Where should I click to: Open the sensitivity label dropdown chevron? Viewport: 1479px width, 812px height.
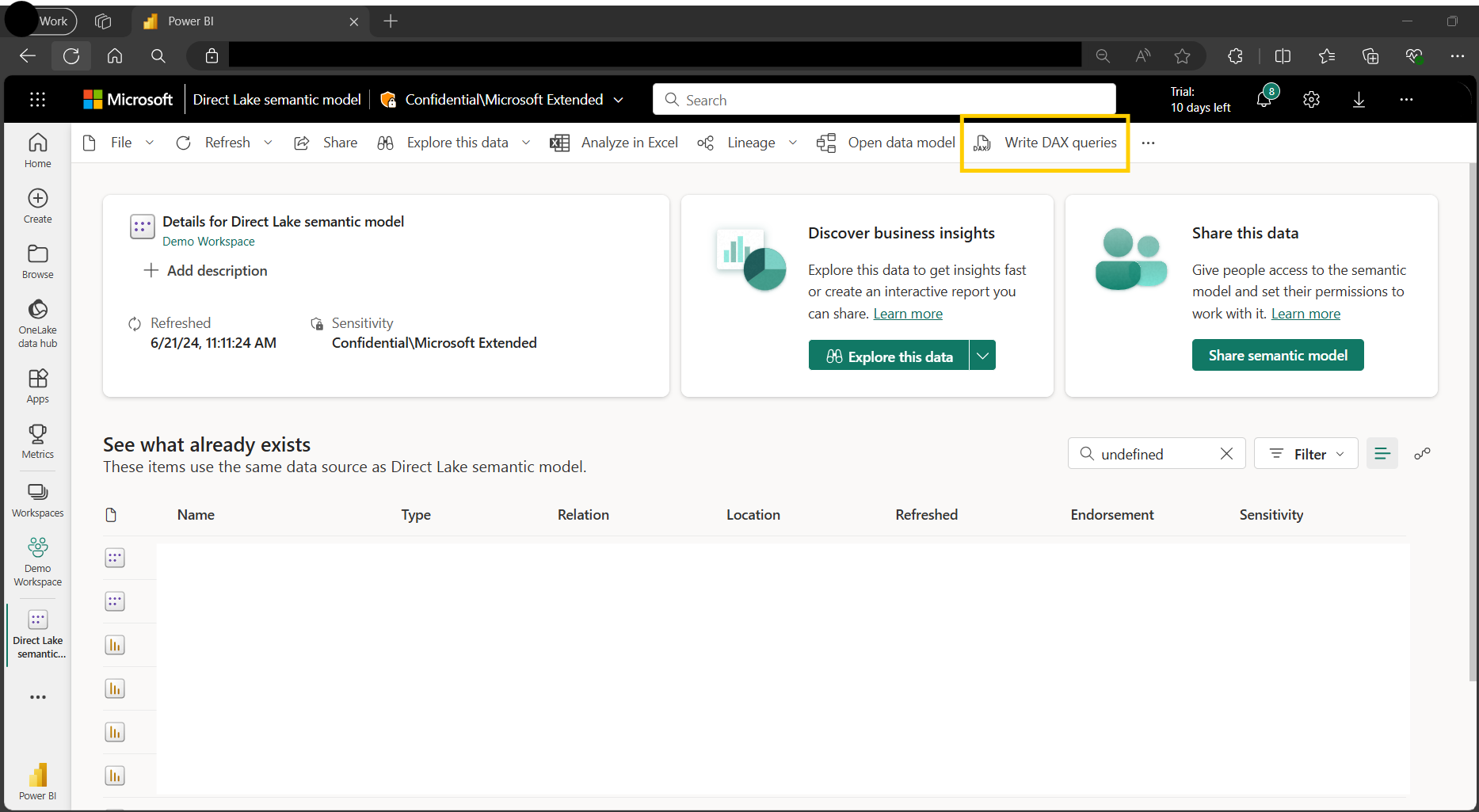coord(619,100)
